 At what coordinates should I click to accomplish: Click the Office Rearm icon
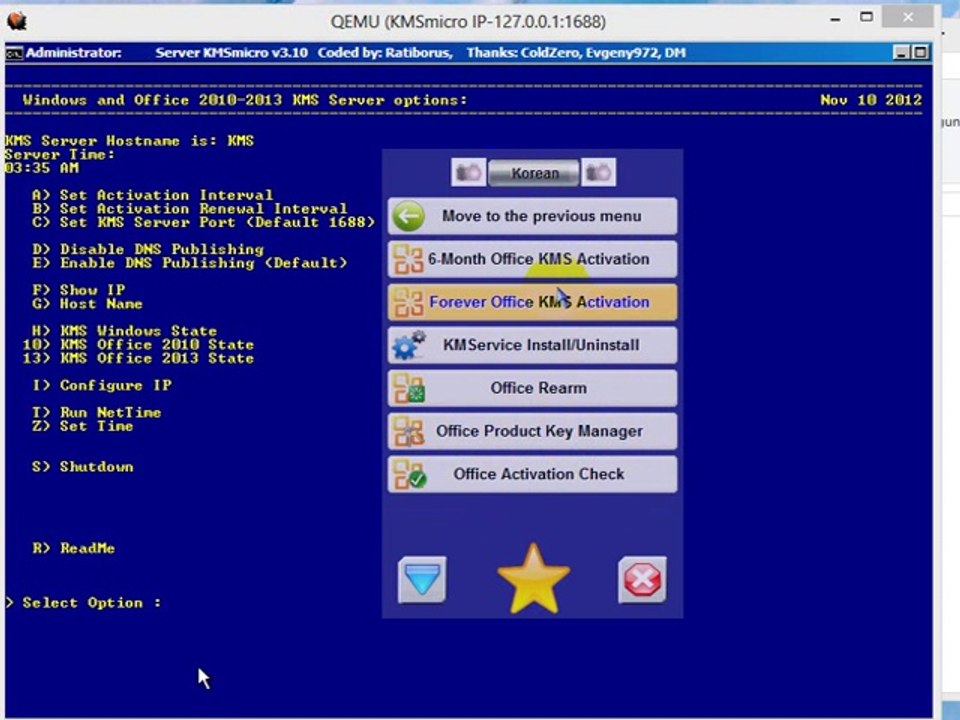408,388
